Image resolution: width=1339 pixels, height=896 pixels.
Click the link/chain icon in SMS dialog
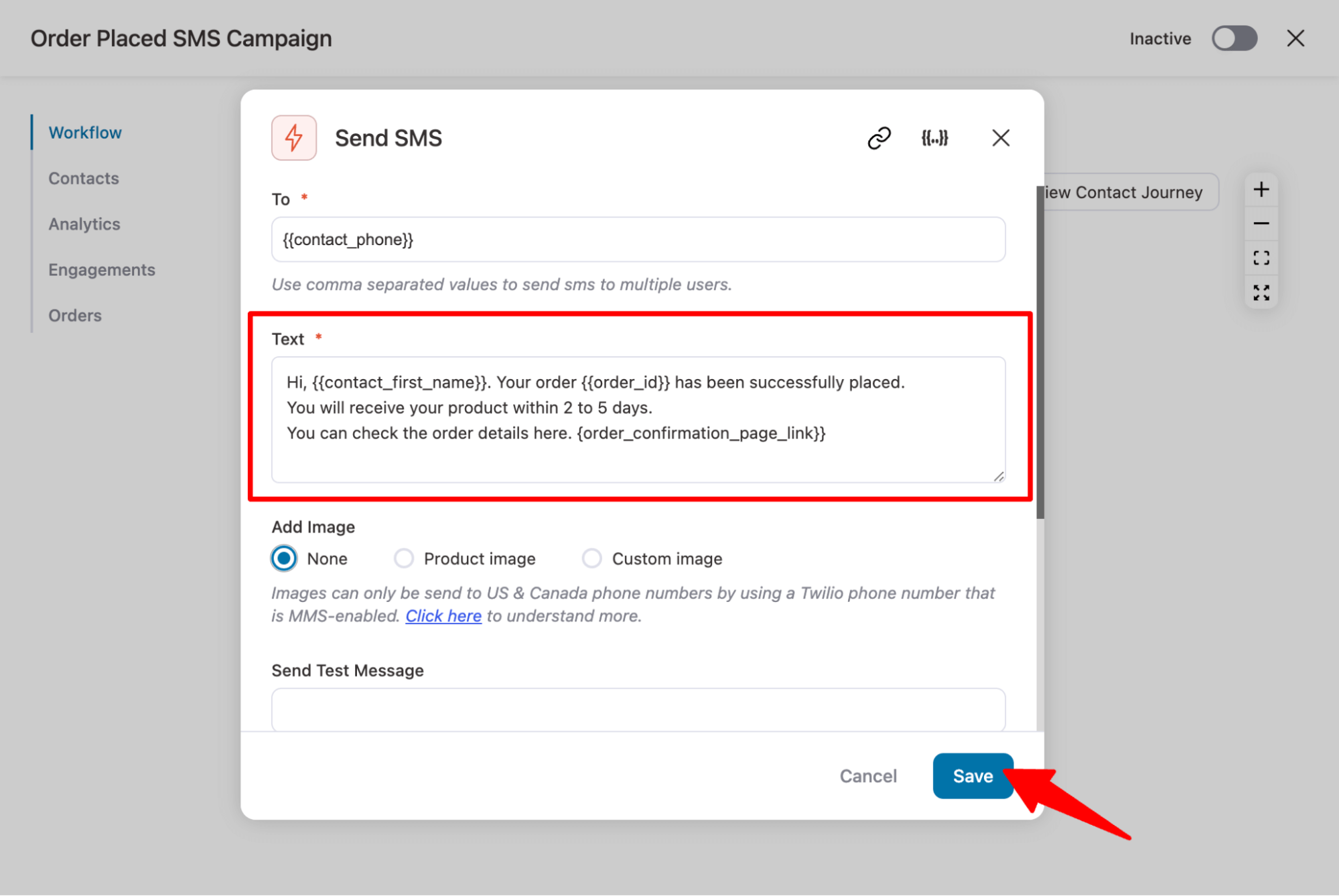coord(878,138)
